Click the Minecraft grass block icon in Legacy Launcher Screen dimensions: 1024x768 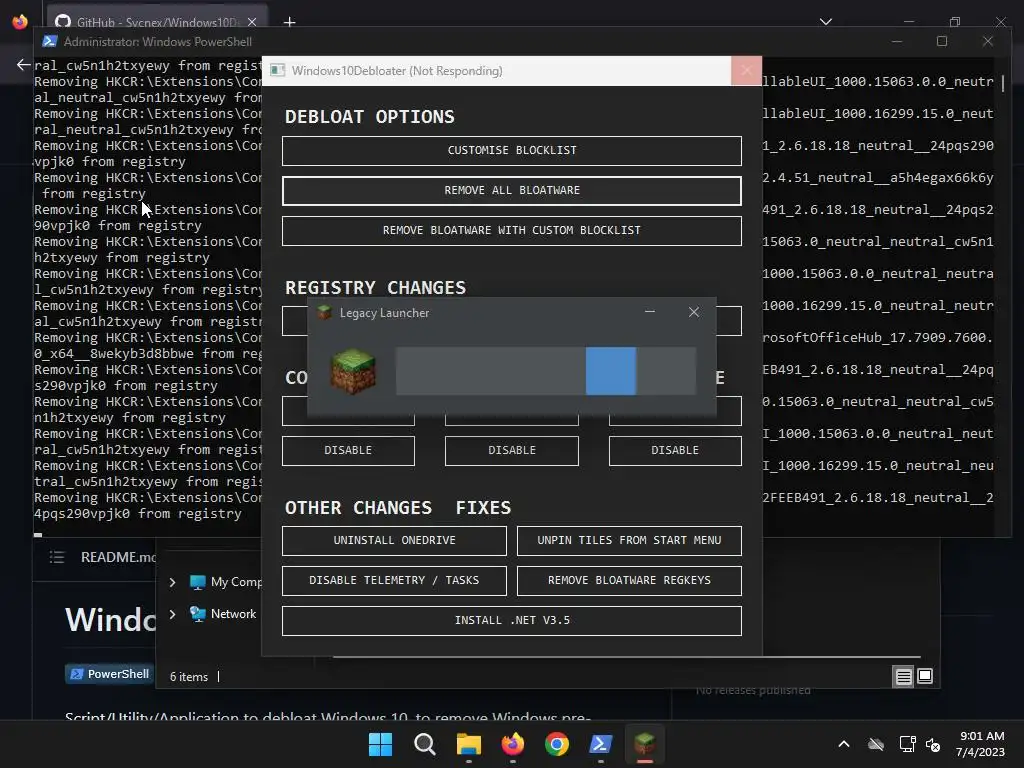pyautogui.click(x=353, y=371)
